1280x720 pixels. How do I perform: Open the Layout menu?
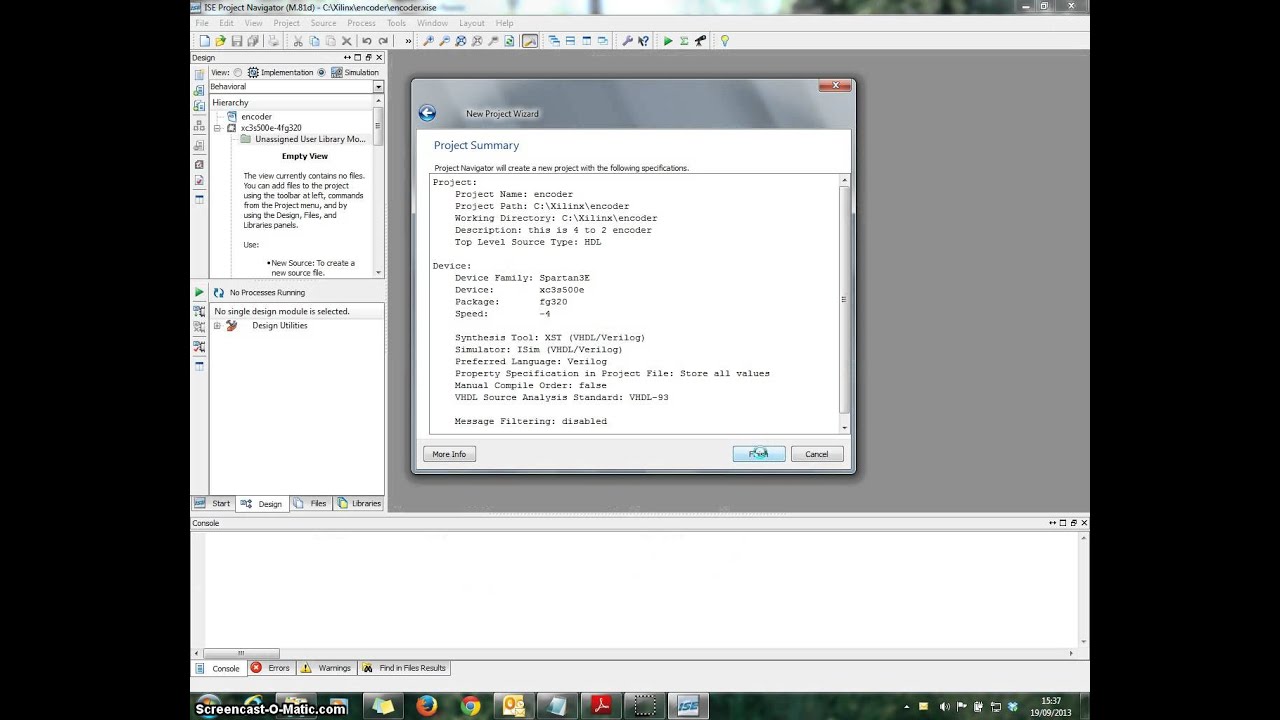[472, 23]
